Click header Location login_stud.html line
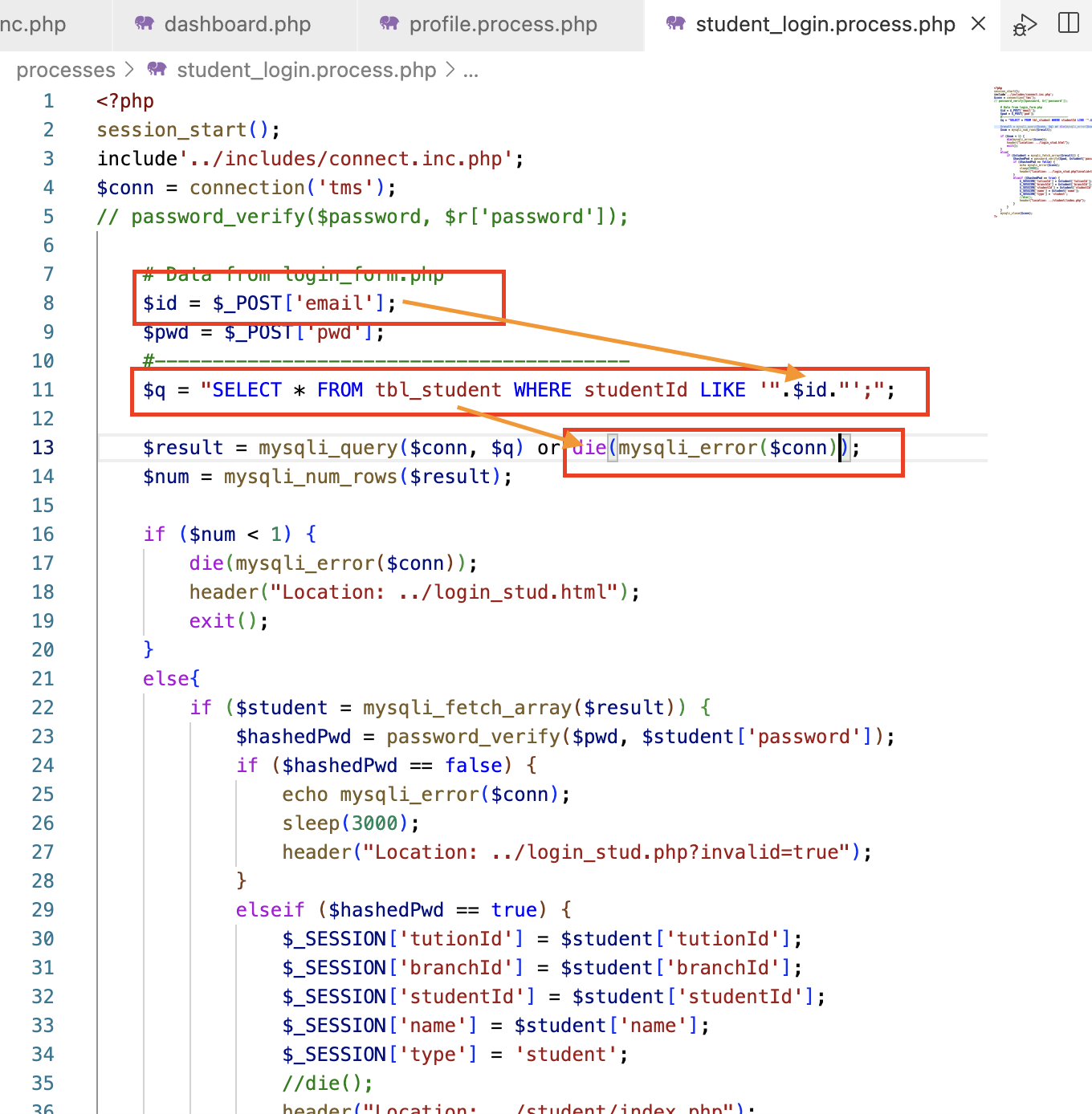This screenshot has height=1114, width=1092. 414,592
